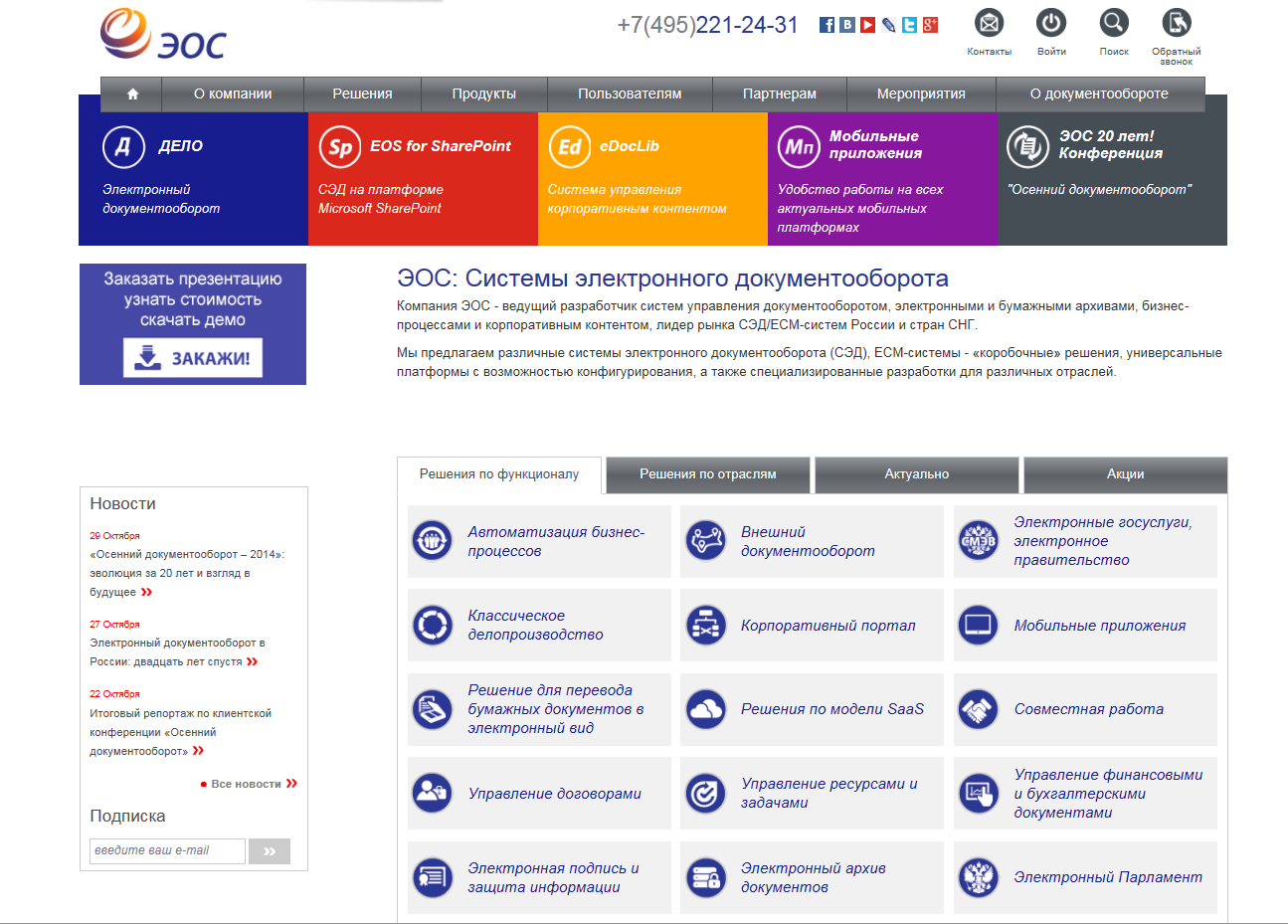Click the Электронный Парламент emblem icon

click(x=979, y=878)
